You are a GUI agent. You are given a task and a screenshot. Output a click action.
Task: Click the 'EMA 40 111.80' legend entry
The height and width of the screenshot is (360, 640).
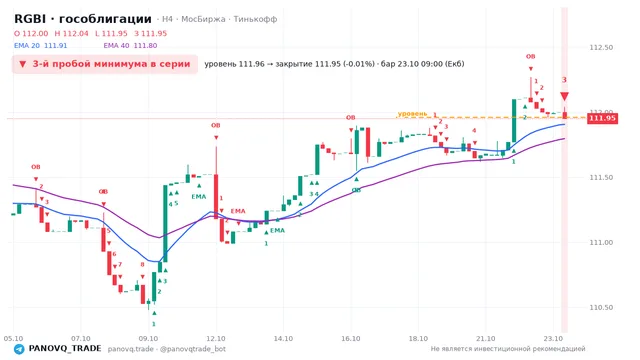(130, 45)
